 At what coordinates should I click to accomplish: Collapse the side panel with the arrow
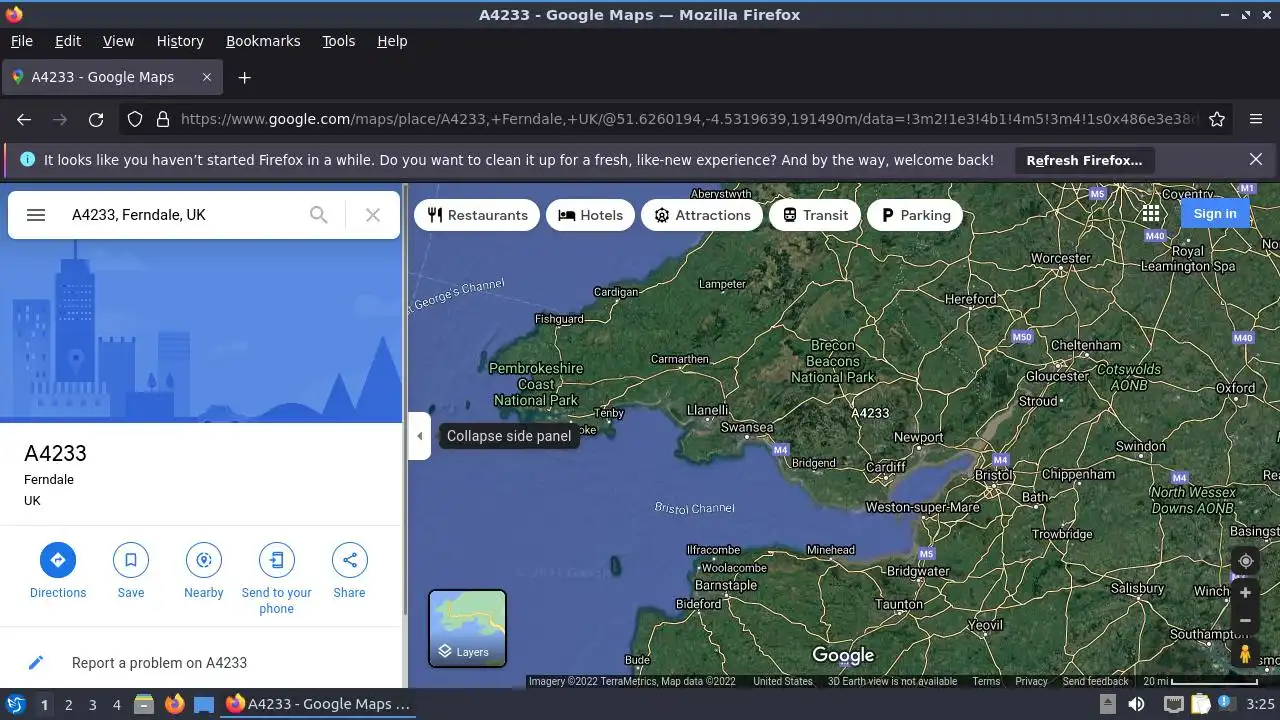tap(420, 436)
